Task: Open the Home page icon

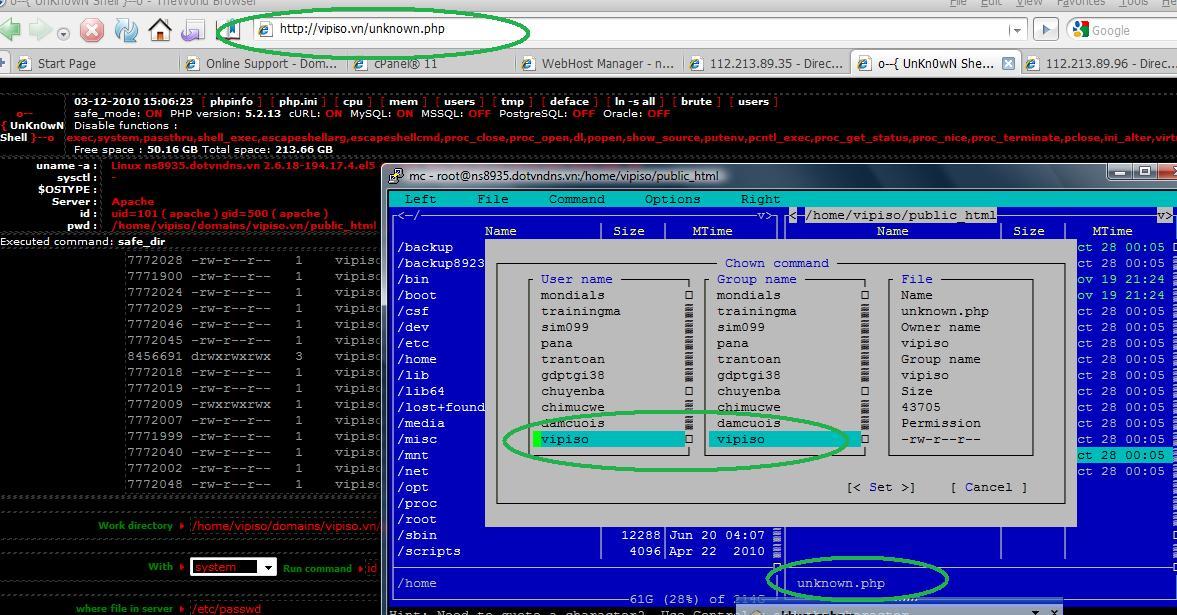Action: (x=159, y=30)
